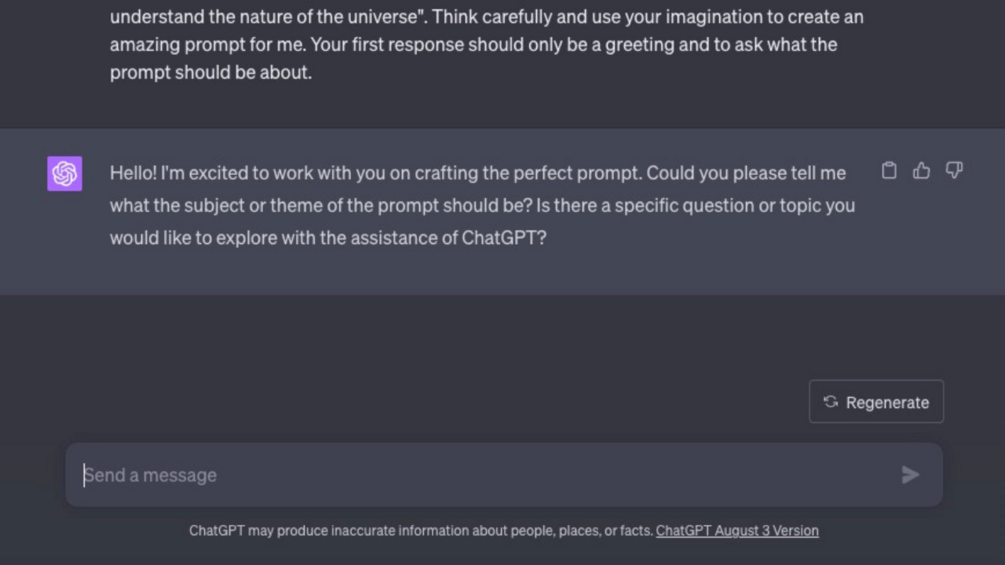
Task: Open the ChatGPT August 3 Version link
Action: 737,531
